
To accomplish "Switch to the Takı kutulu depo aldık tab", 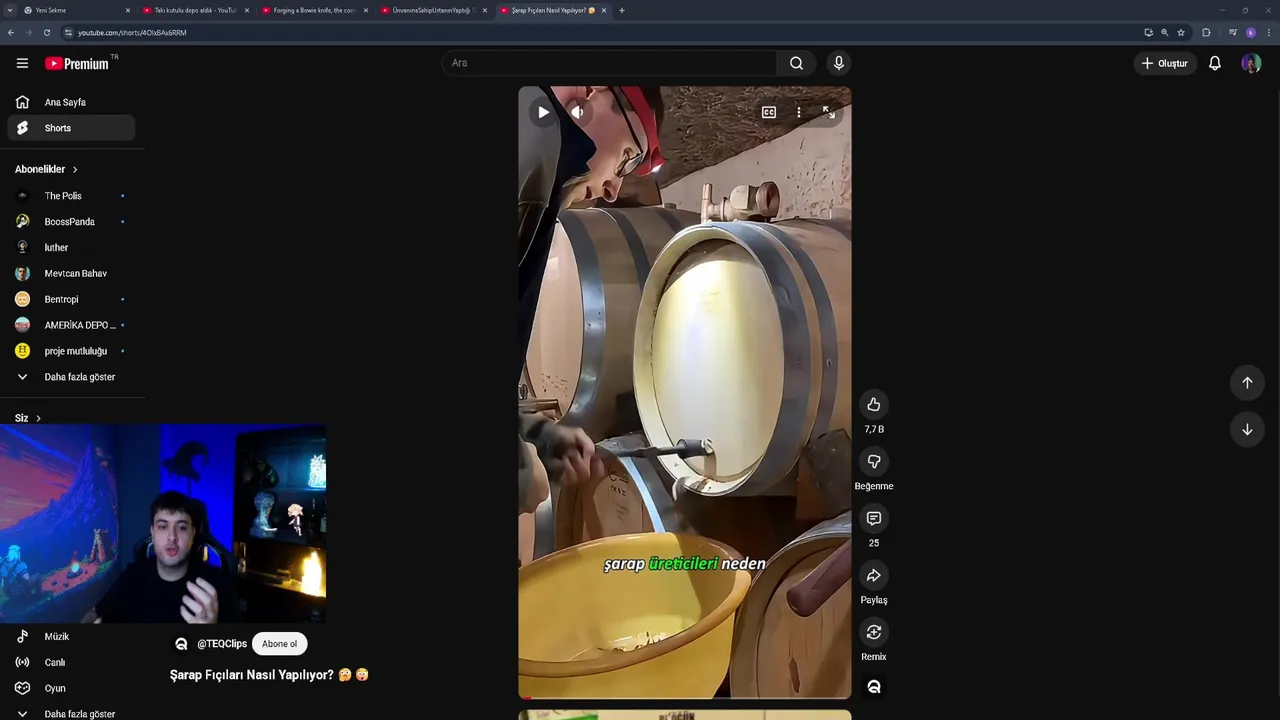I will [x=195, y=10].
